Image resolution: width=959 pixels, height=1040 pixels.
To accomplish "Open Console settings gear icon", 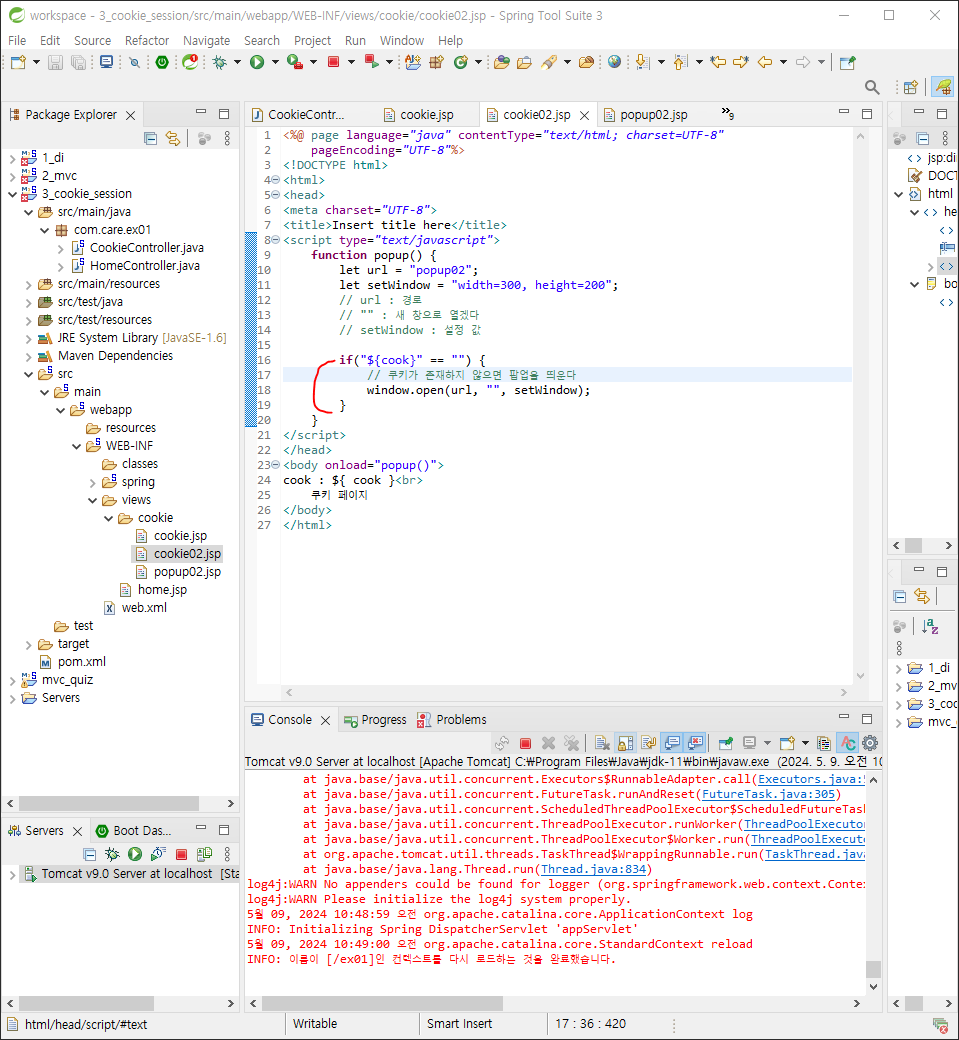I will tap(870, 743).
